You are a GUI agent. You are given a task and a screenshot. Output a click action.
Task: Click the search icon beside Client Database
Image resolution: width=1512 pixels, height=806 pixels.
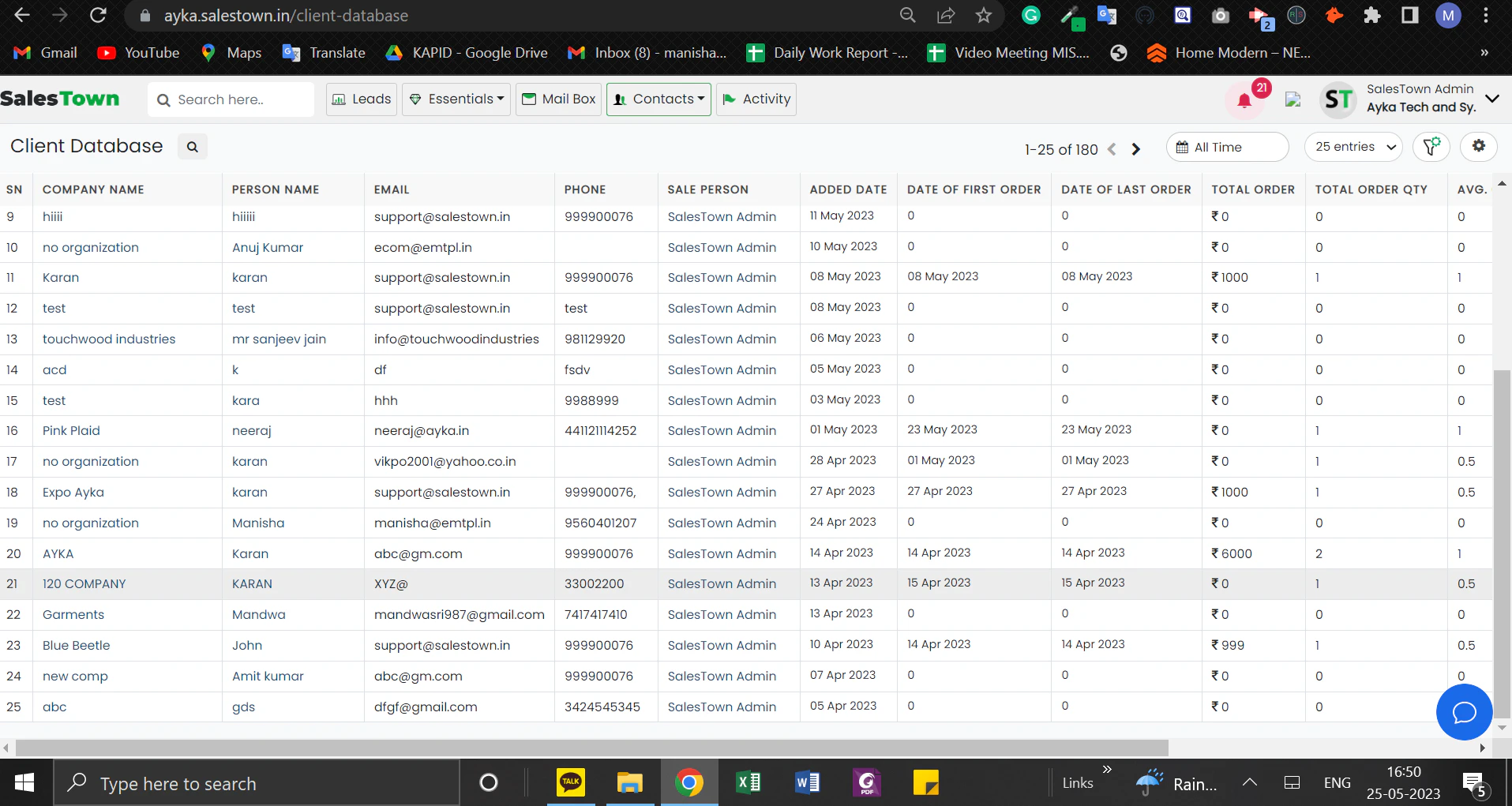click(192, 146)
